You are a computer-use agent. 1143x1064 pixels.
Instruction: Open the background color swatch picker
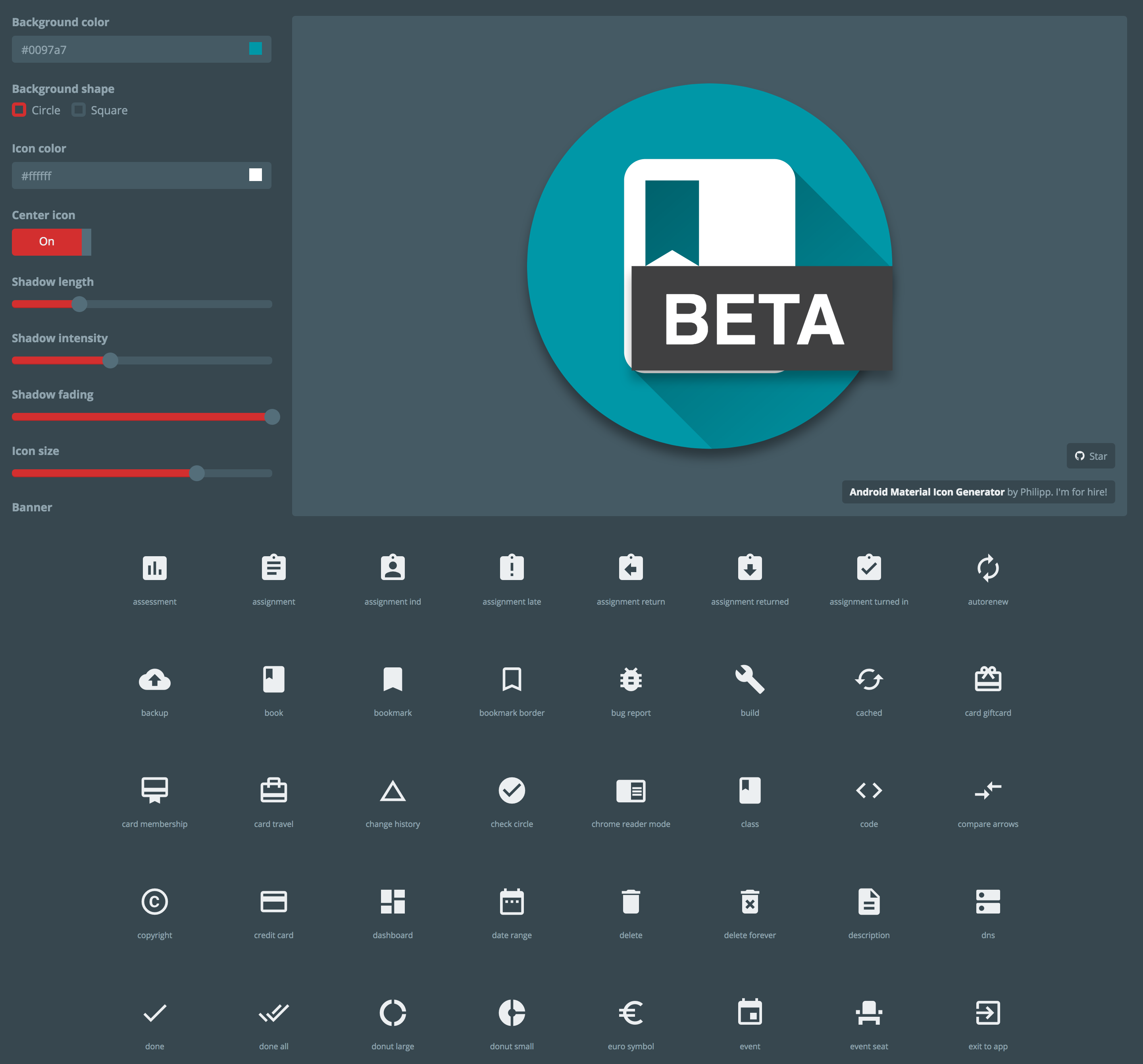255,49
